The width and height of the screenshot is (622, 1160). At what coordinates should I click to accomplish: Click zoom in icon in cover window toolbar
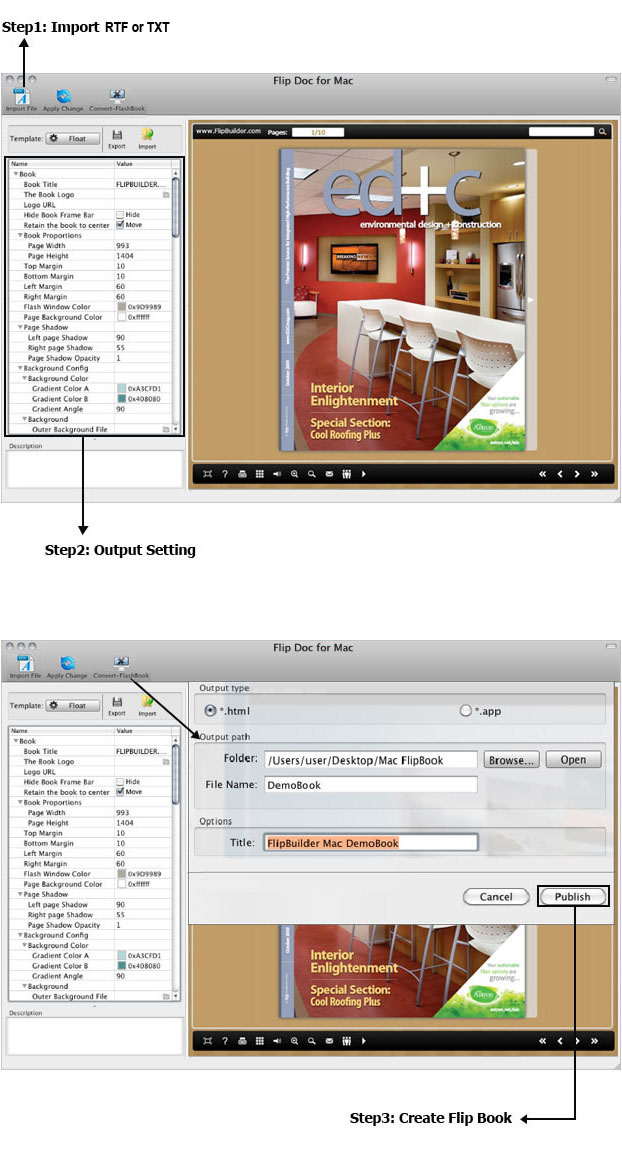294,474
